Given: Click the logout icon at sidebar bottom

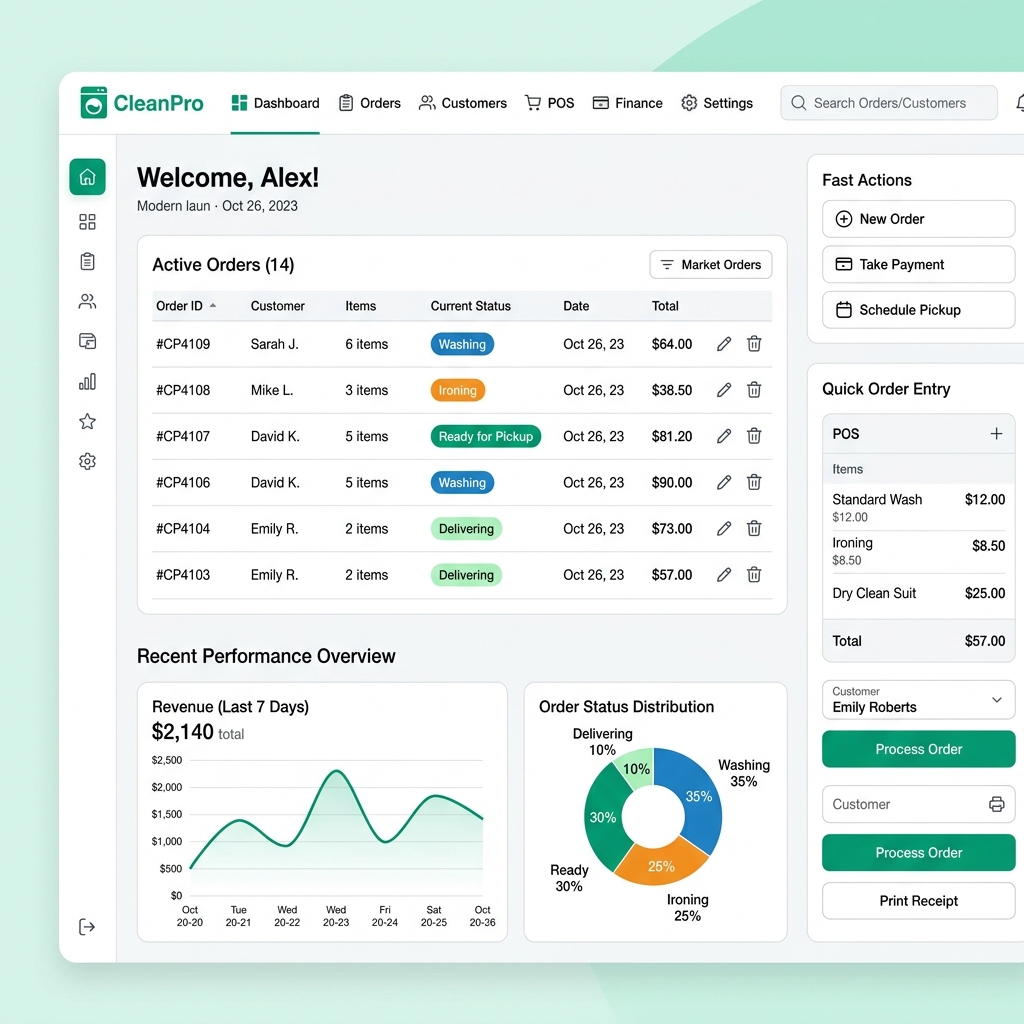Looking at the screenshot, I should (87, 927).
